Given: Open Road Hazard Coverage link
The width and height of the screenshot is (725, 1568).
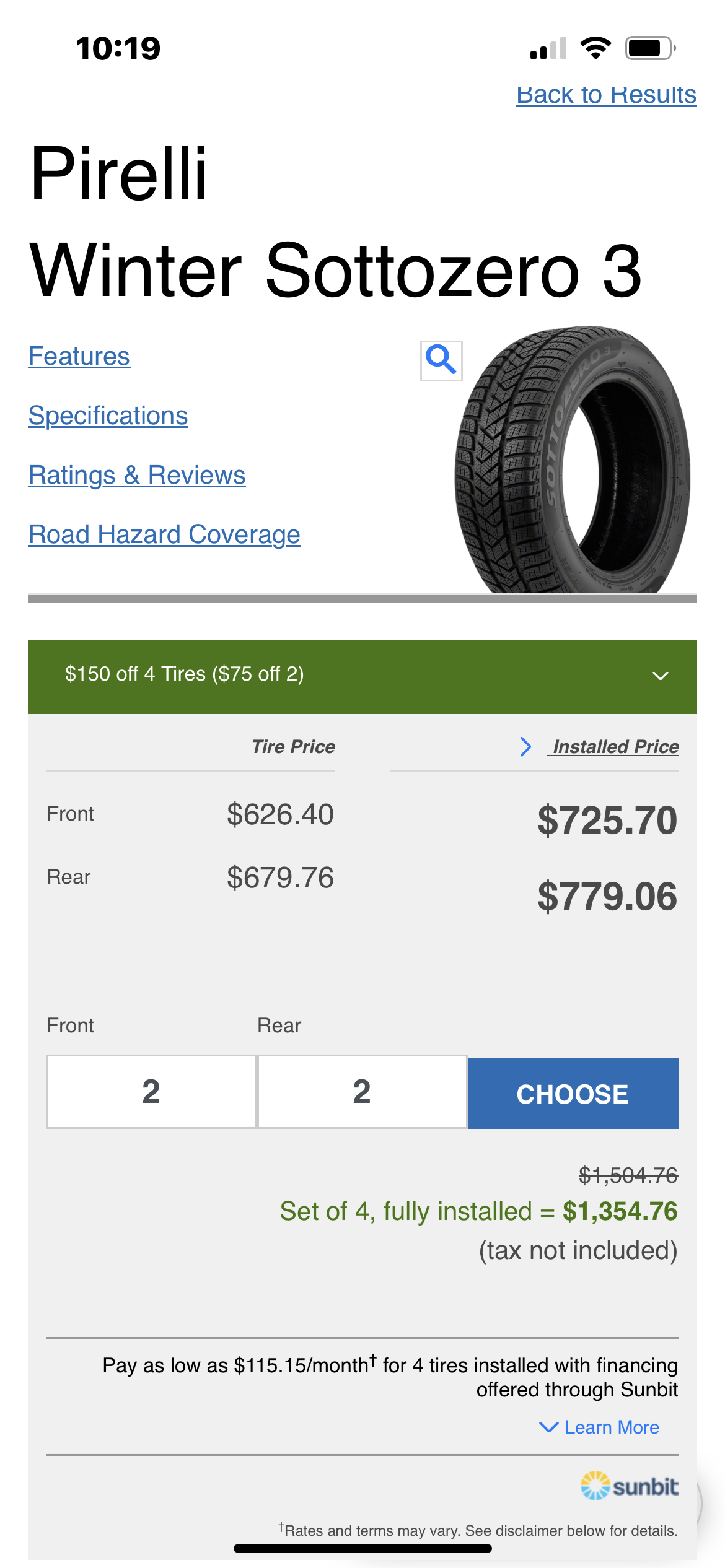Looking at the screenshot, I should (164, 535).
